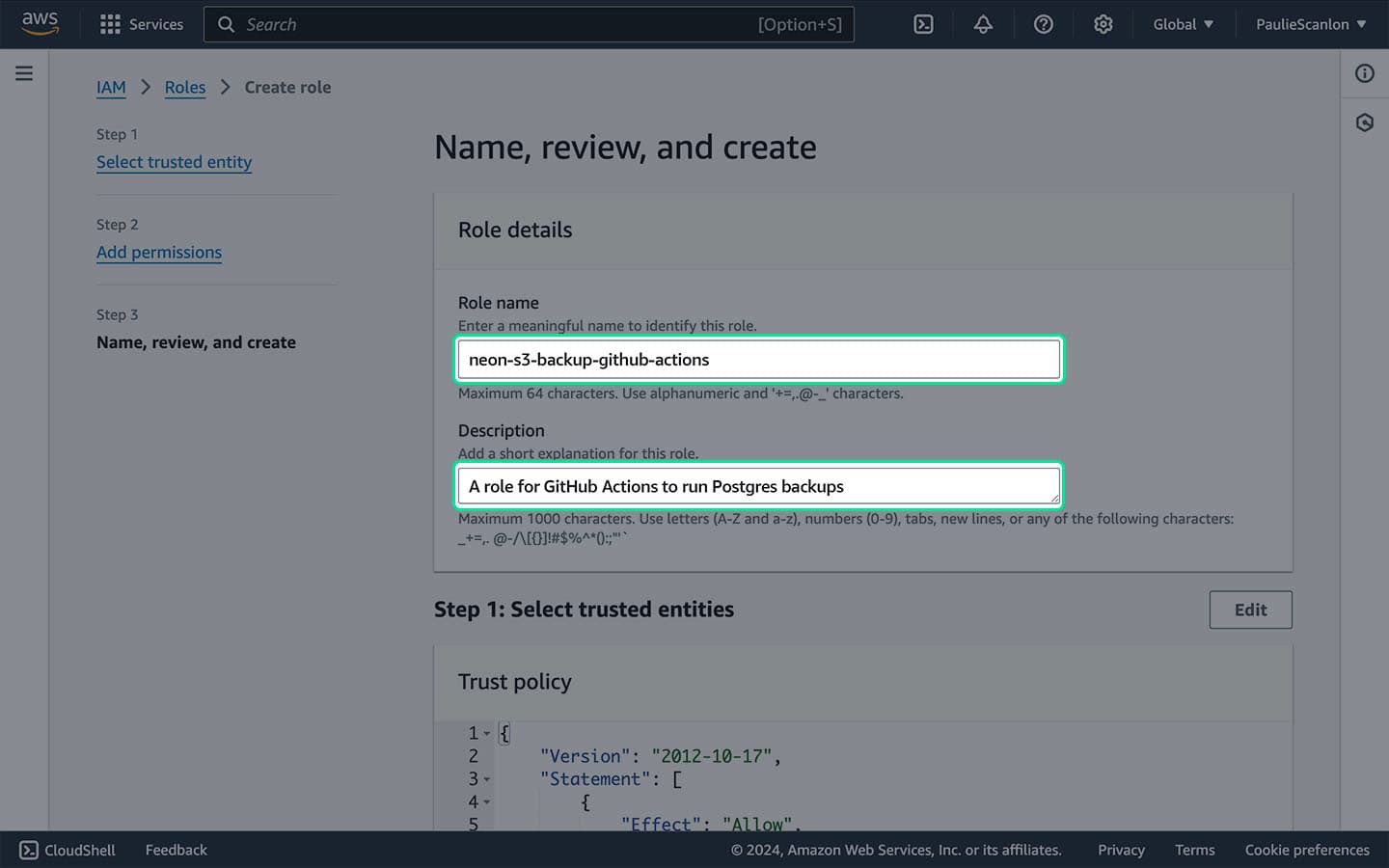Open the Add permissions step

click(x=158, y=252)
